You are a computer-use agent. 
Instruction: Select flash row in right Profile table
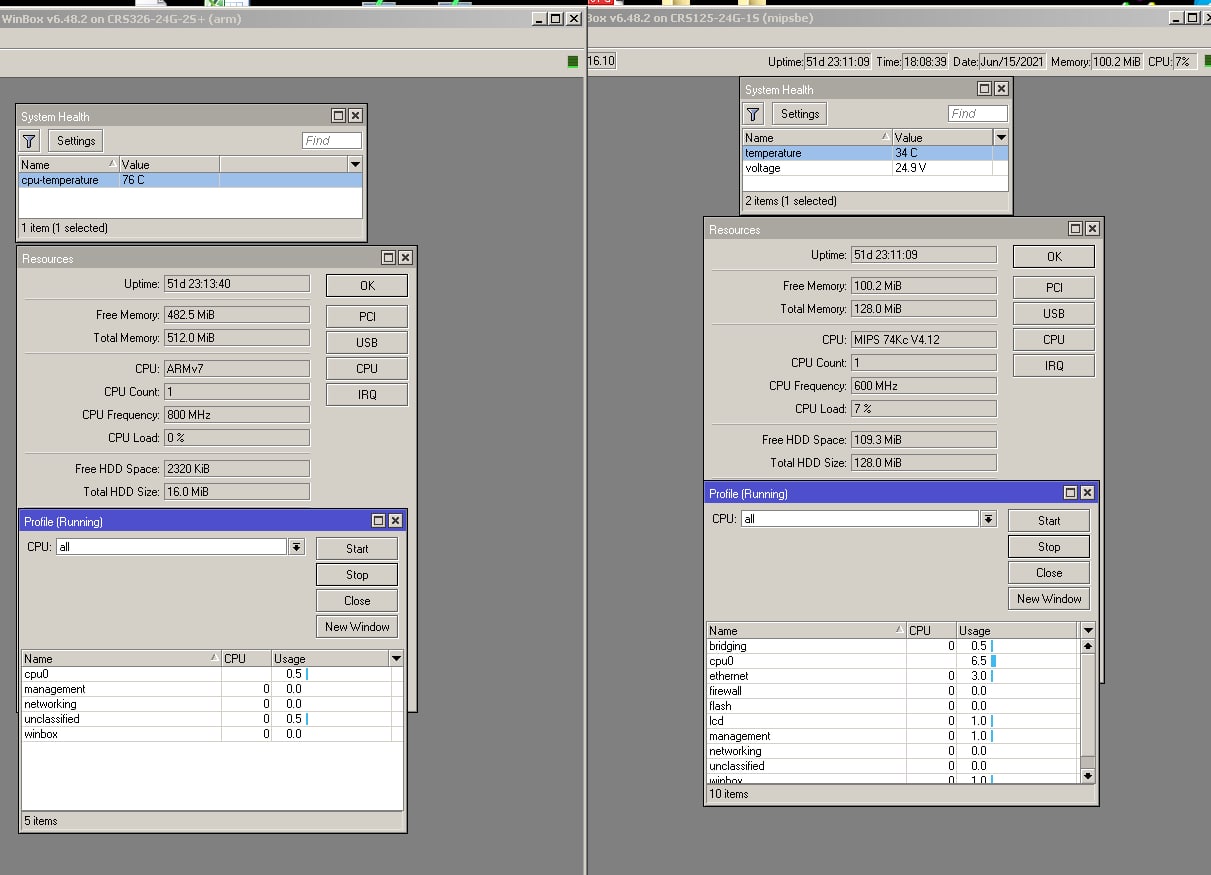coord(893,706)
